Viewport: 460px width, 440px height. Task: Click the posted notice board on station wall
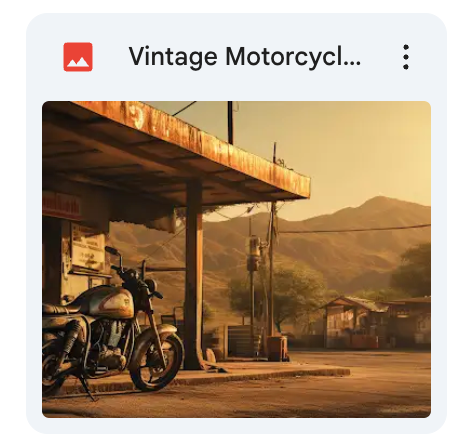click(88, 247)
